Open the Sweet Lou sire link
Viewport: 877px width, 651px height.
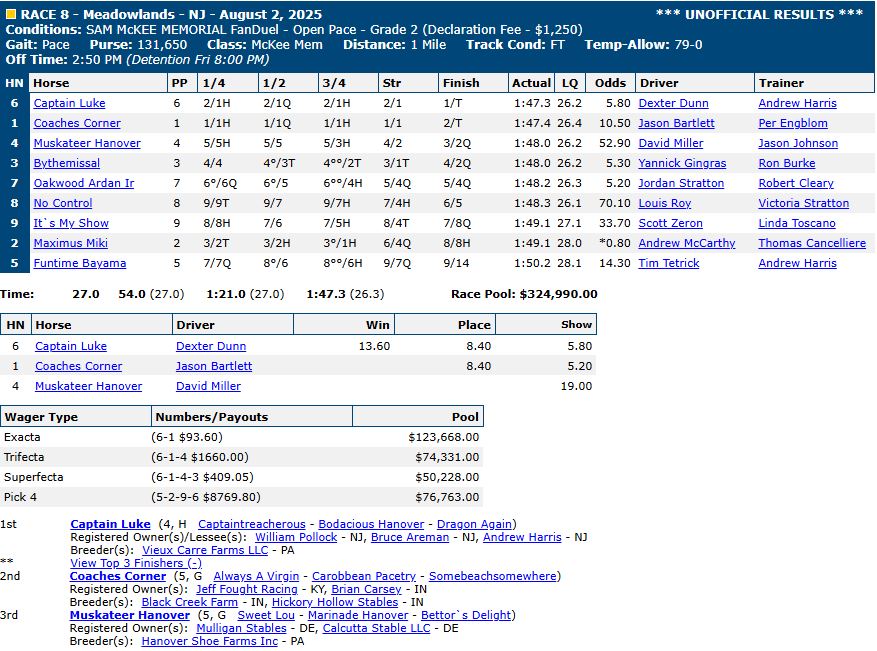click(x=268, y=615)
